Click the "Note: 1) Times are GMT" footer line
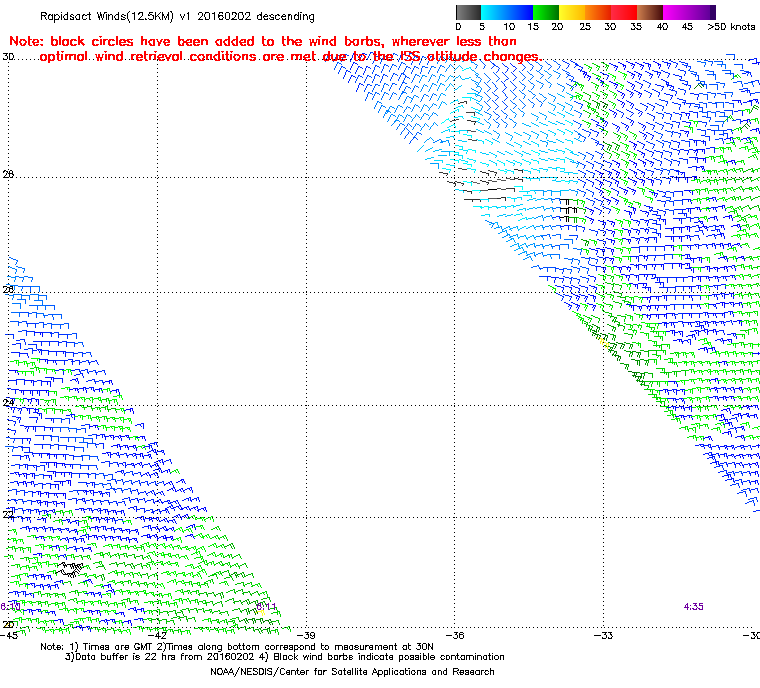 (237, 647)
